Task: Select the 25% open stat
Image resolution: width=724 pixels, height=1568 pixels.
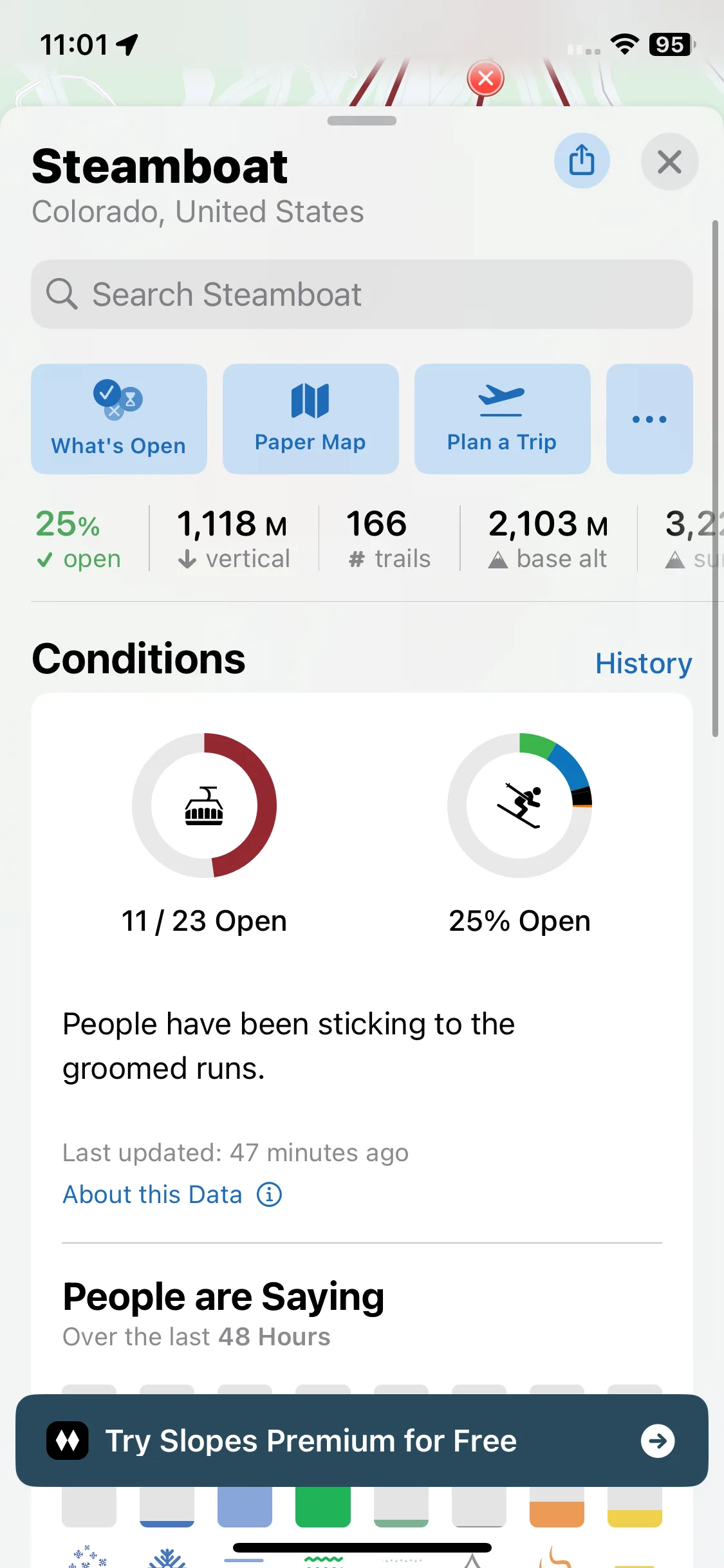Action: (78, 539)
